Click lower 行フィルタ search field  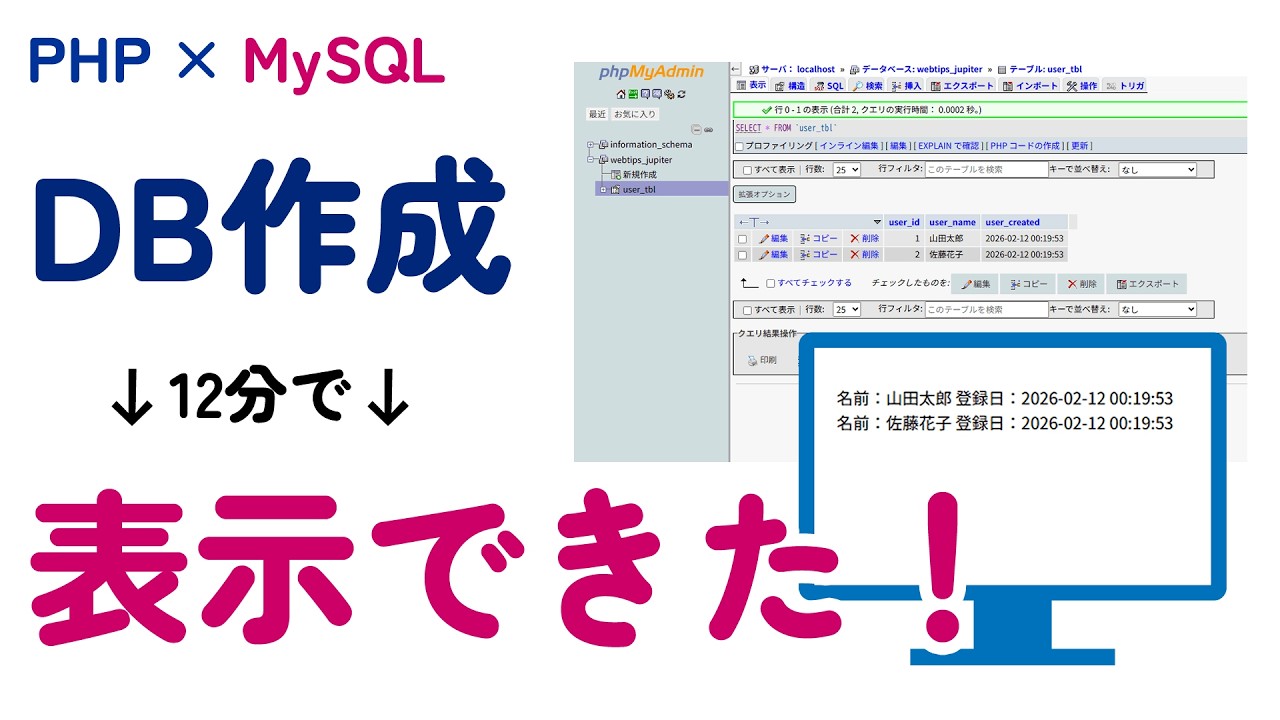pyautogui.click(x=987, y=309)
